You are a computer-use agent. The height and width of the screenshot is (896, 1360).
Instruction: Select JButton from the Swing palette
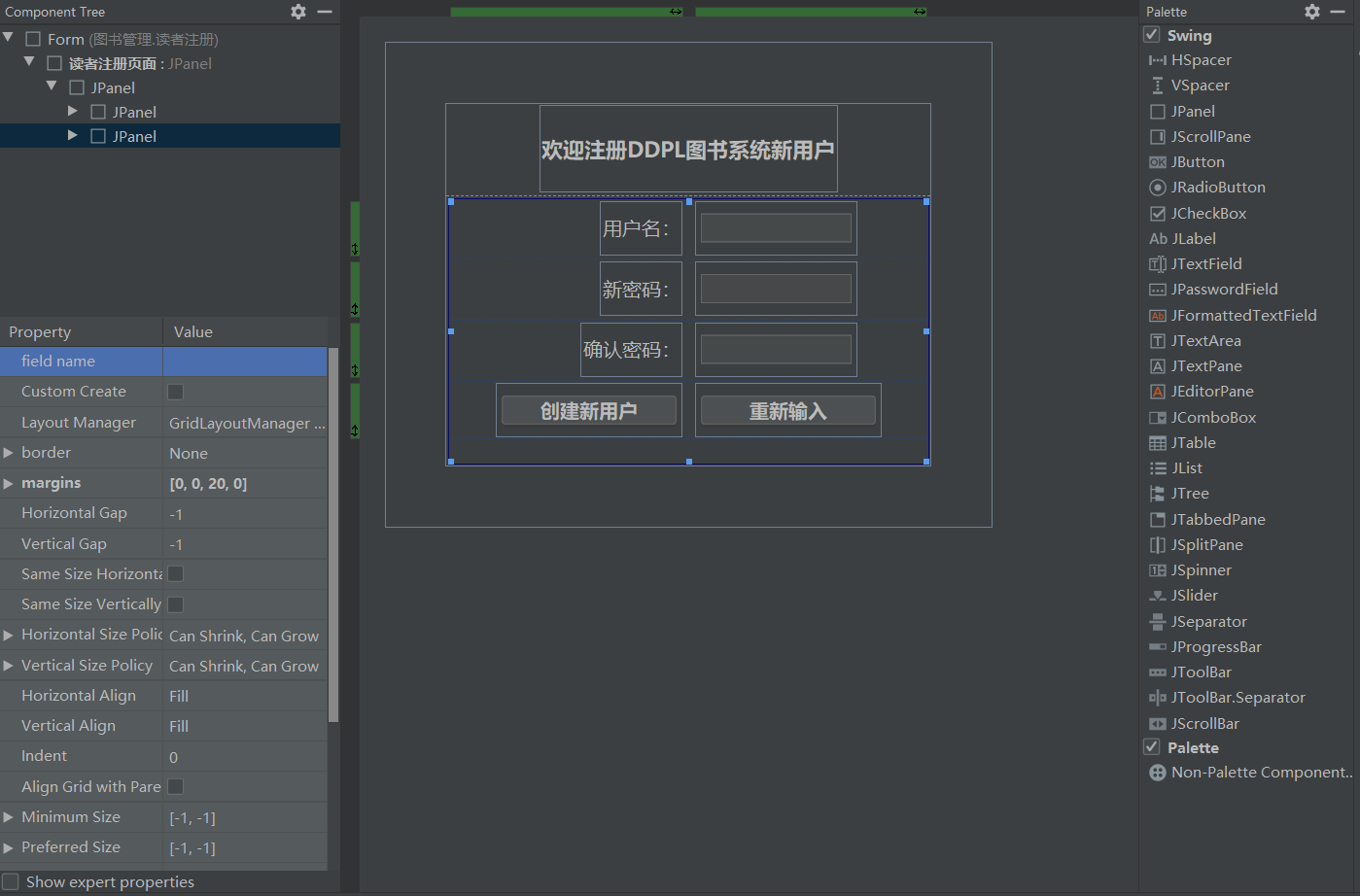coord(1197,161)
